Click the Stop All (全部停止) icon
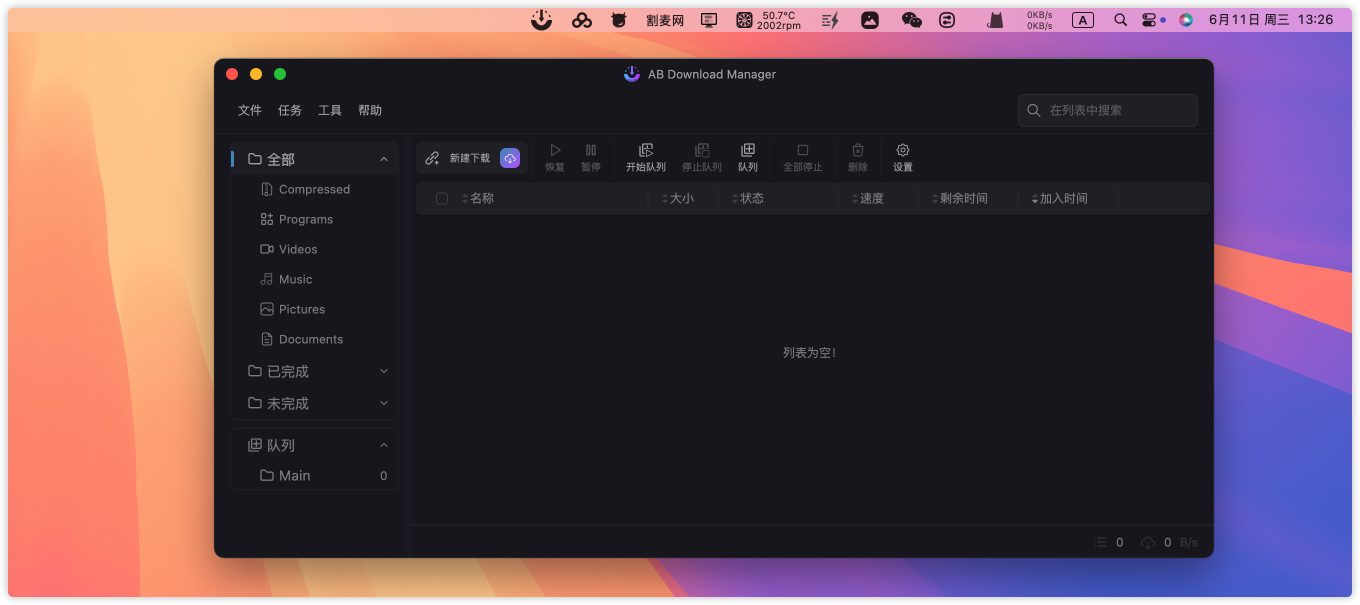The height and width of the screenshot is (605, 1360). (x=802, y=150)
